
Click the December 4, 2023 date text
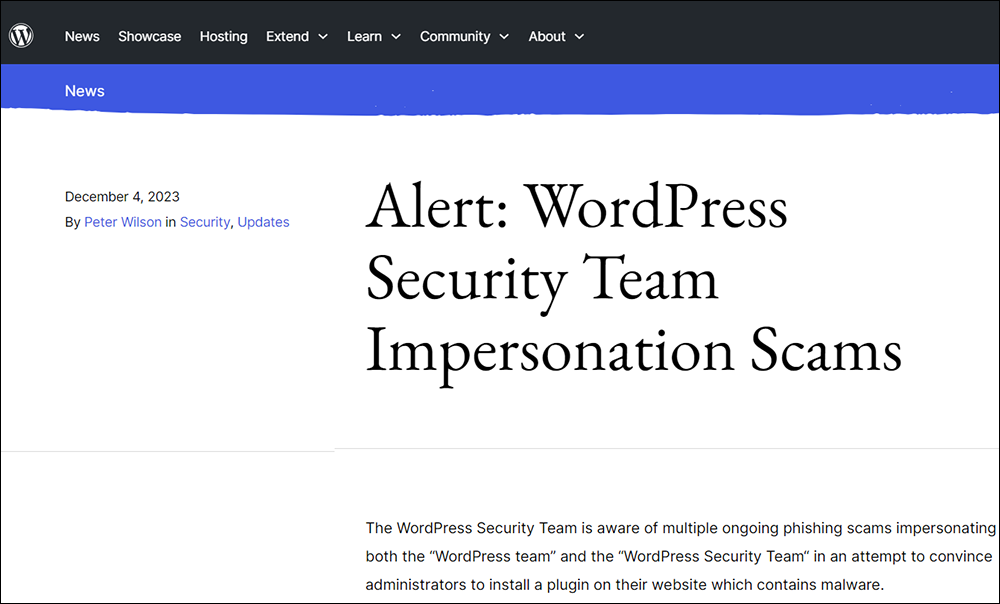click(x=122, y=196)
